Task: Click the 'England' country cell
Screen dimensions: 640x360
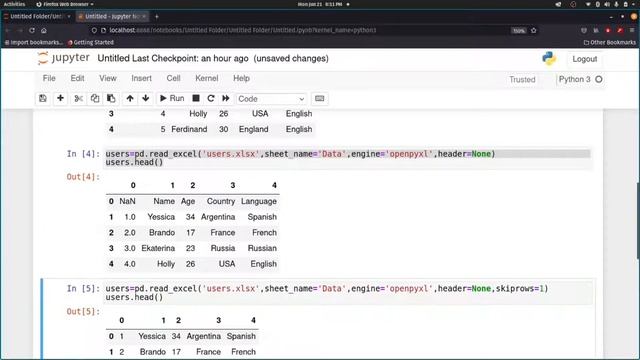Action: point(253,129)
